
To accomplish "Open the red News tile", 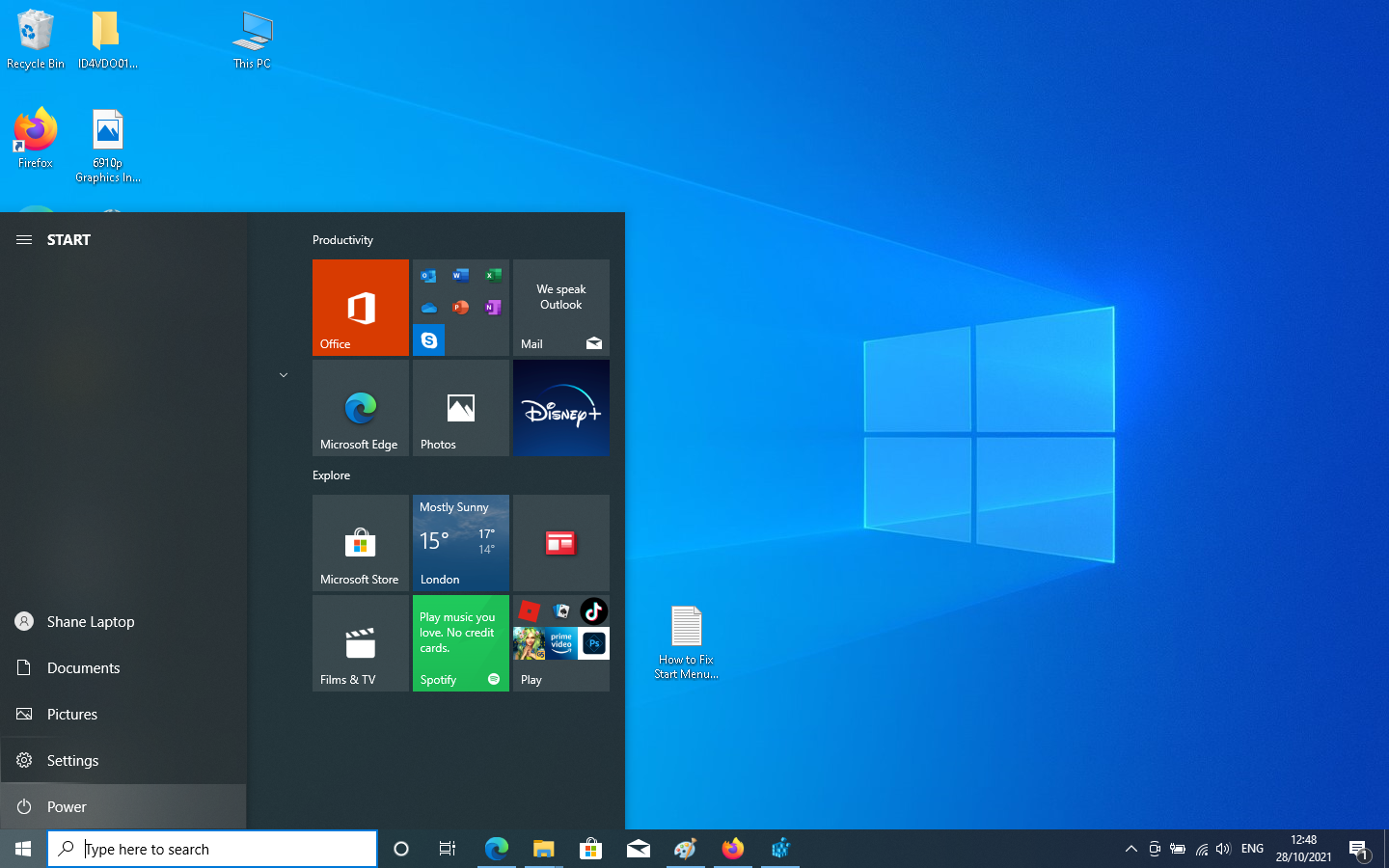I will point(561,543).
